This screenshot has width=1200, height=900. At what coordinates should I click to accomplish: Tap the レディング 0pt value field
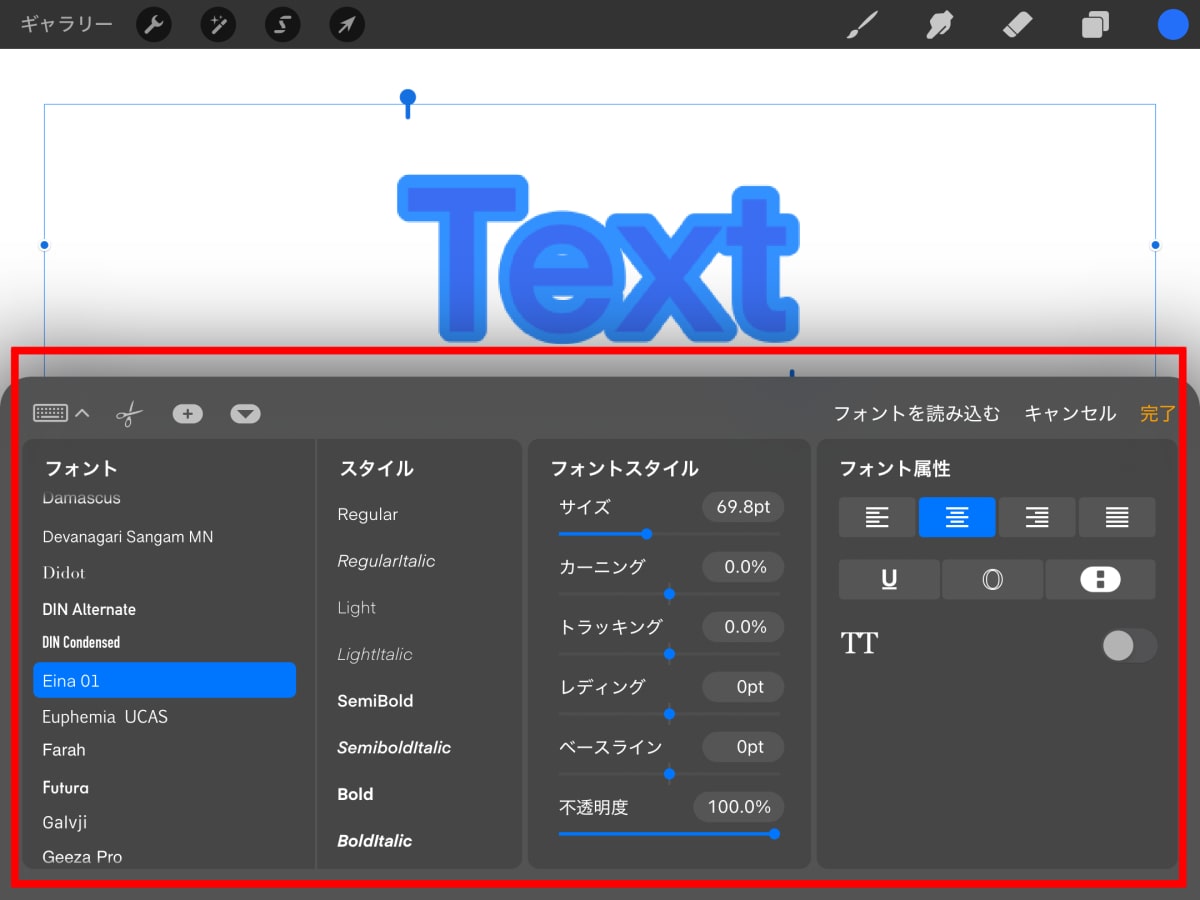pos(743,687)
